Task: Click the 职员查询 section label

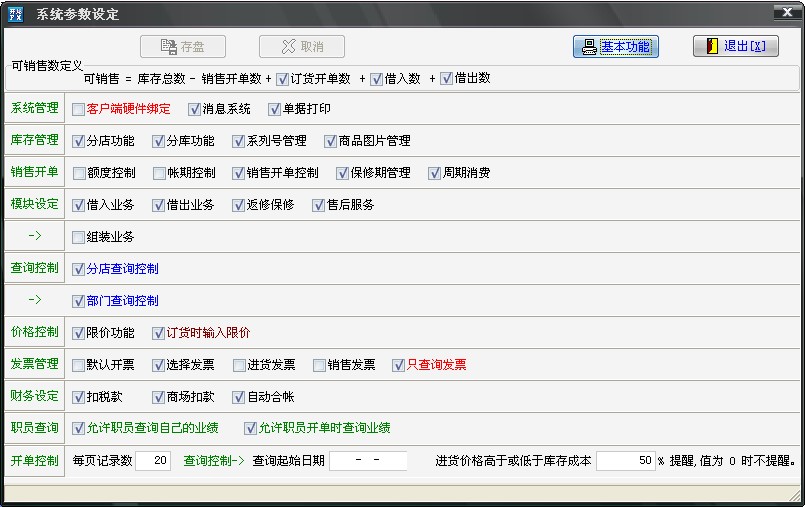Action: point(34,427)
